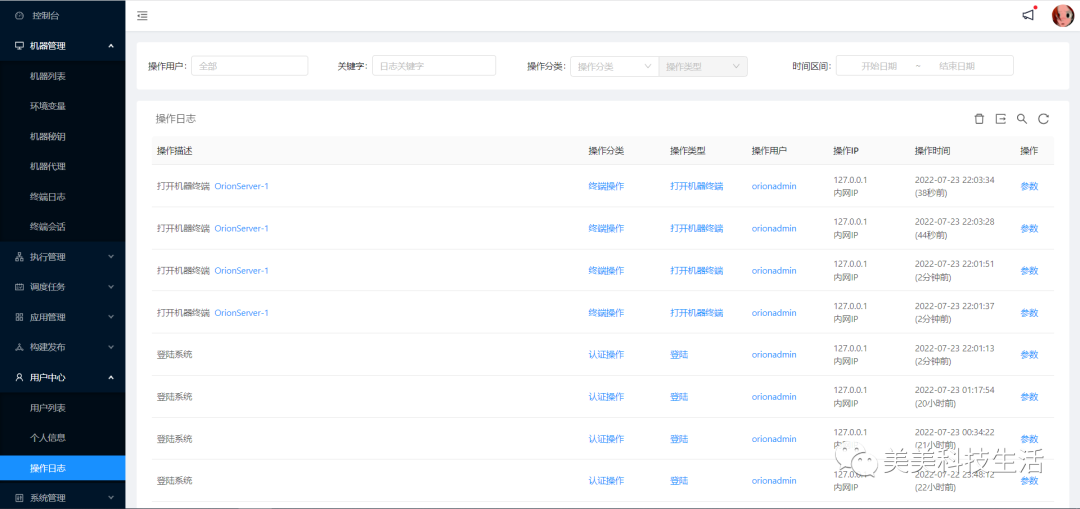Go to 个人信息 page
This screenshot has width=1080, height=509.
pos(63,437)
